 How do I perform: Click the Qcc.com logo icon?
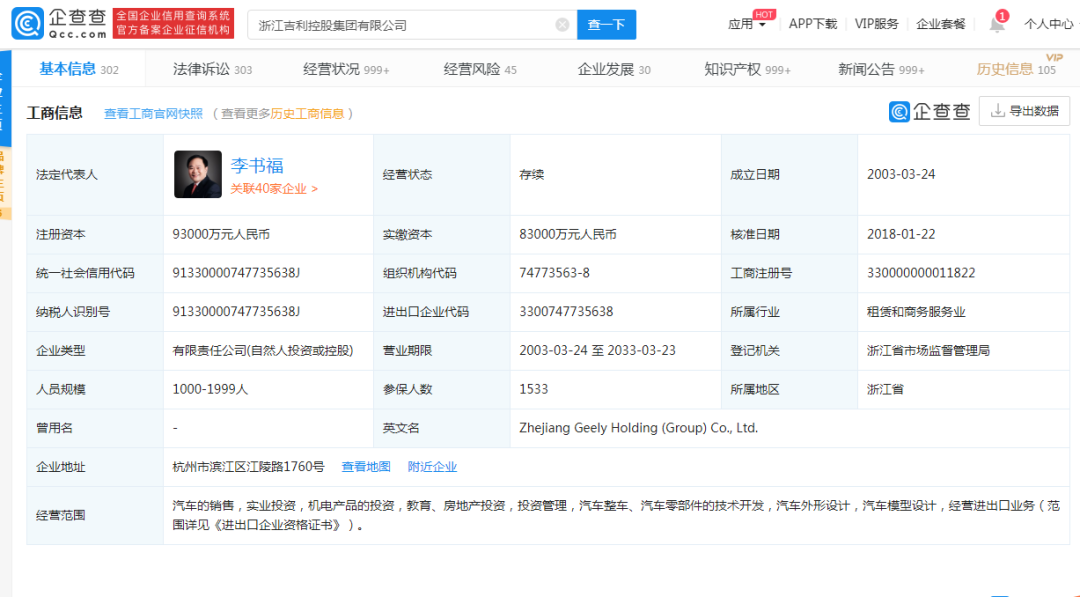pyautogui.click(x=28, y=24)
